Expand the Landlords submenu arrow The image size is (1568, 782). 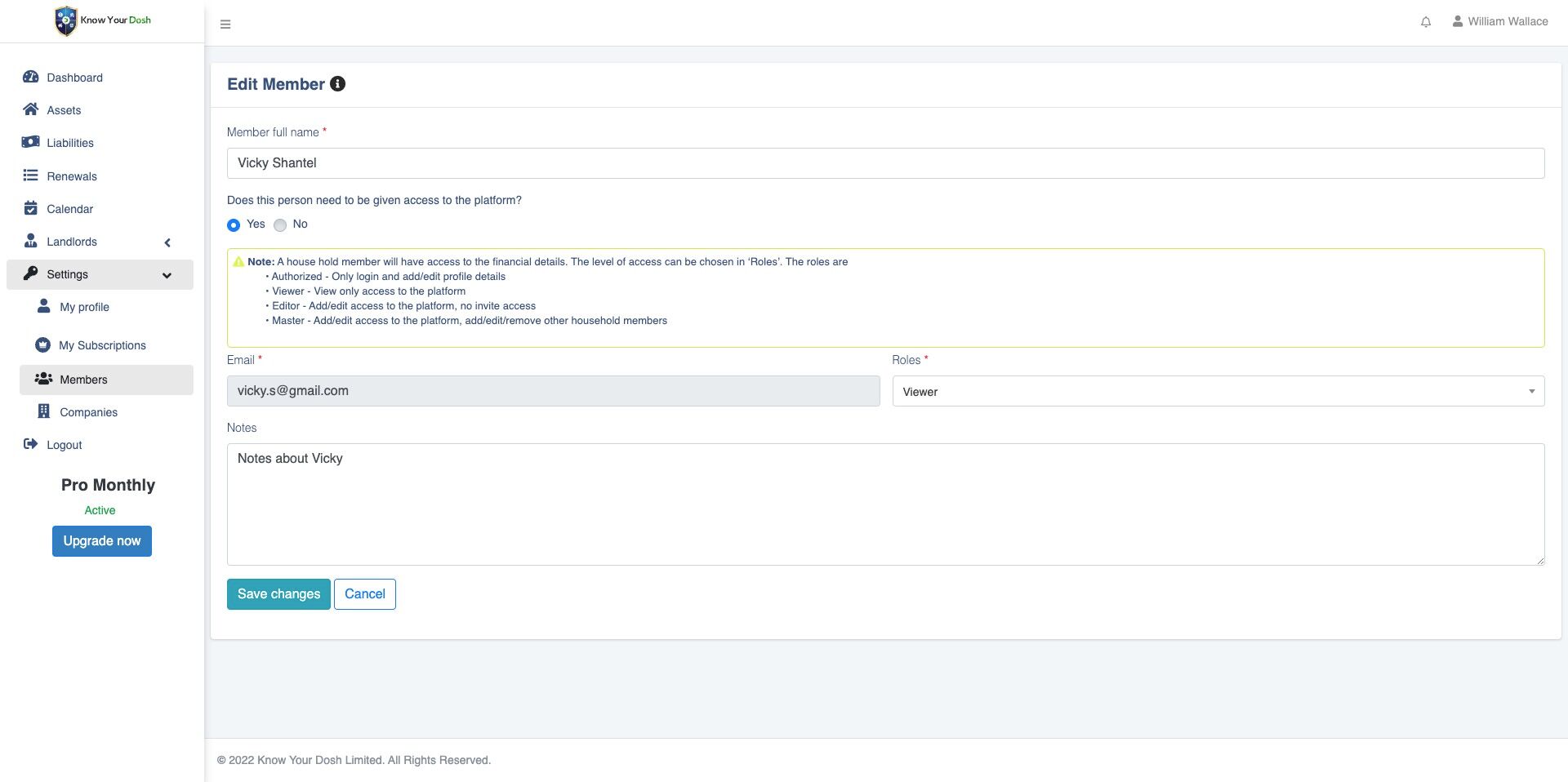[x=167, y=242]
